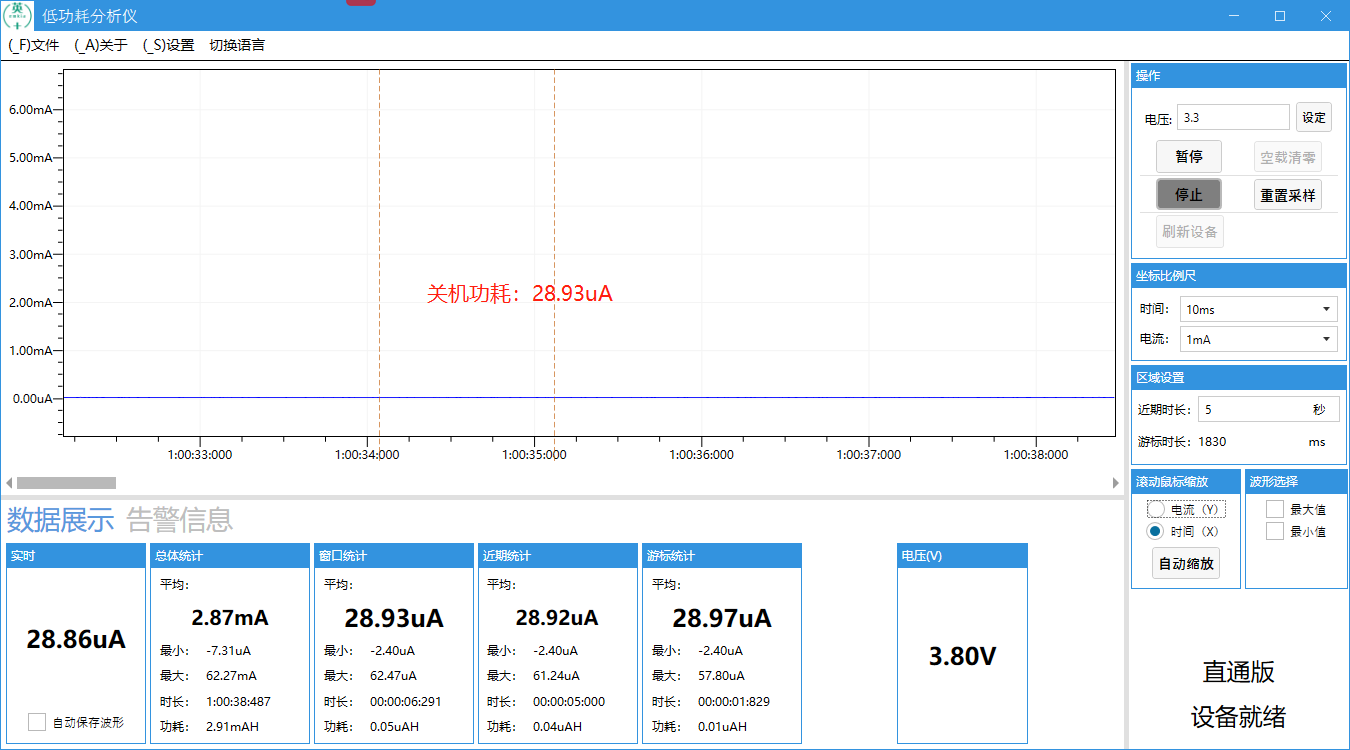
Task: Click the 重置采样 button
Action: tap(1288, 195)
